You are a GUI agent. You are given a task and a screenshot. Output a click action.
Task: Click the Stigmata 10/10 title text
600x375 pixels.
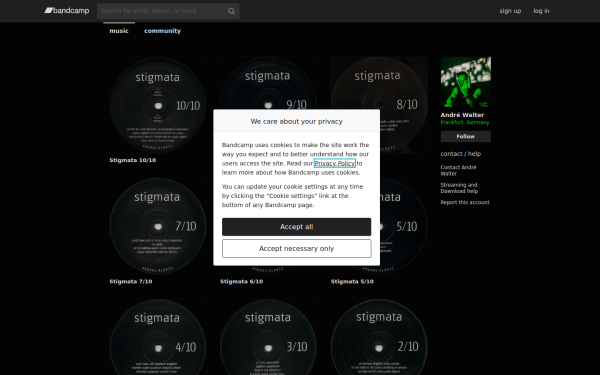pyautogui.click(x=133, y=160)
